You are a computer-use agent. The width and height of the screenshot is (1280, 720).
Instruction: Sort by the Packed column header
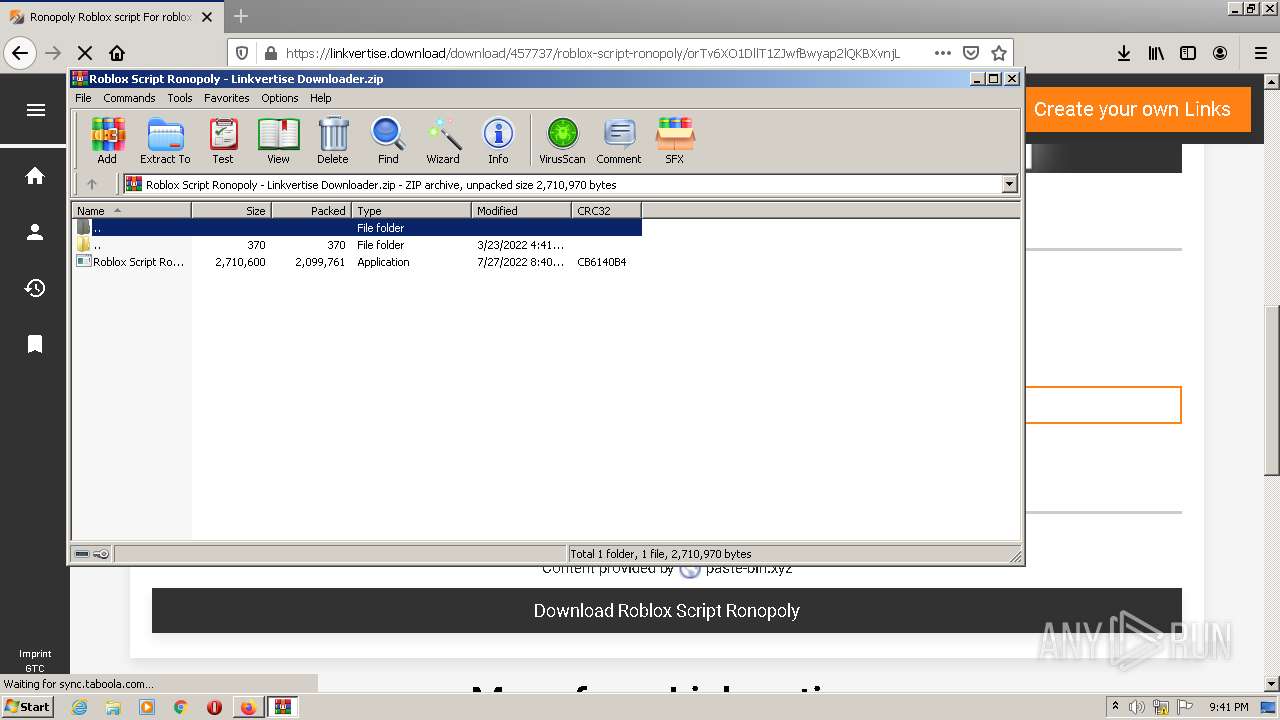coord(311,210)
